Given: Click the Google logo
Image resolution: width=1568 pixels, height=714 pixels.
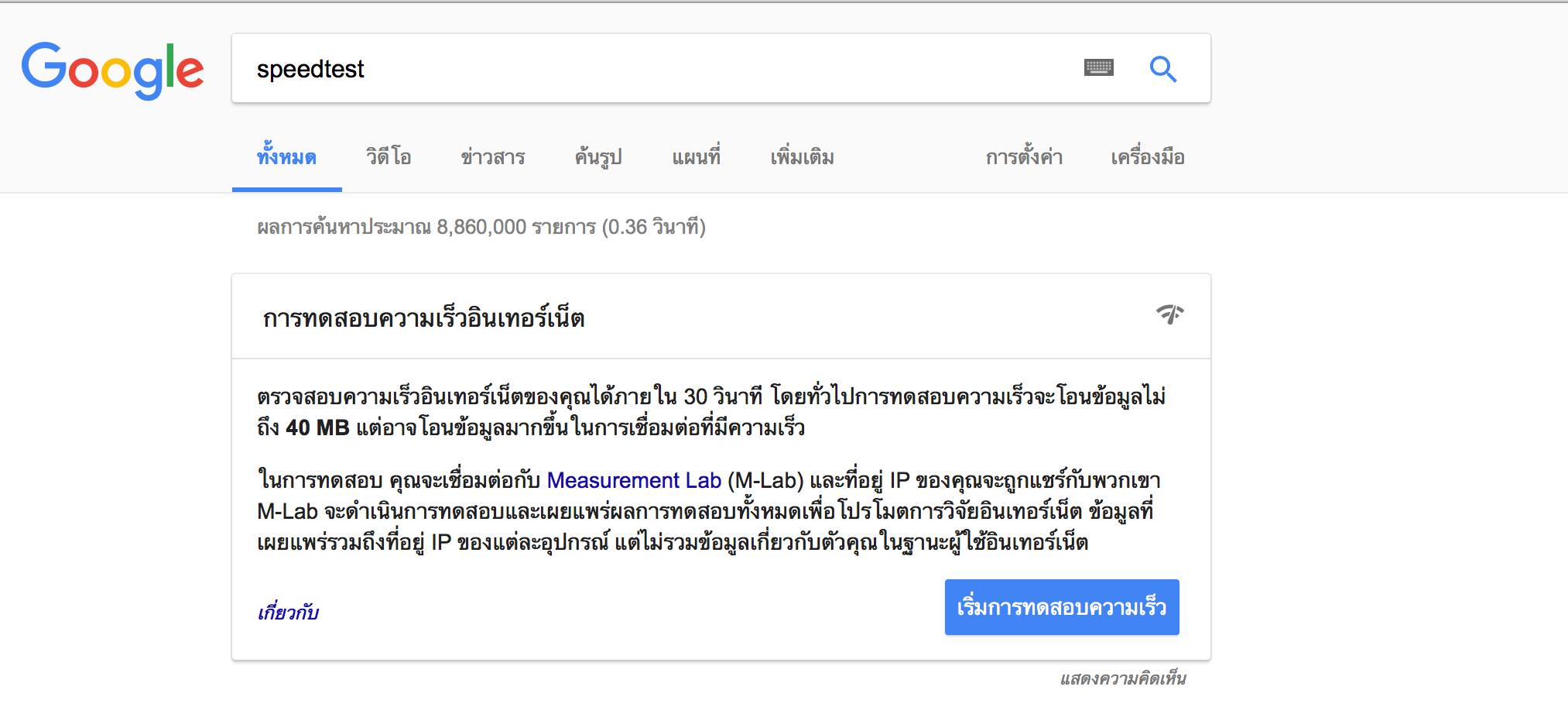Looking at the screenshot, I should pyautogui.click(x=113, y=70).
